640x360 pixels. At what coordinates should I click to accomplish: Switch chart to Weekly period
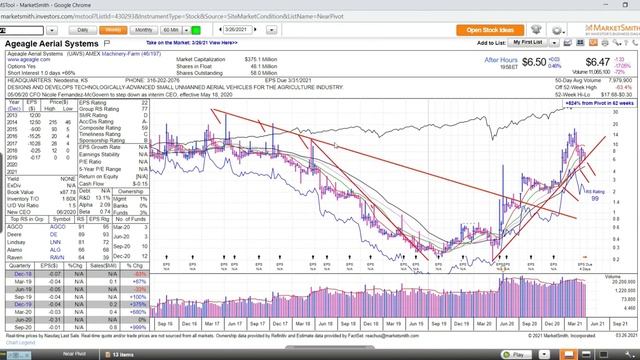click(x=113, y=30)
